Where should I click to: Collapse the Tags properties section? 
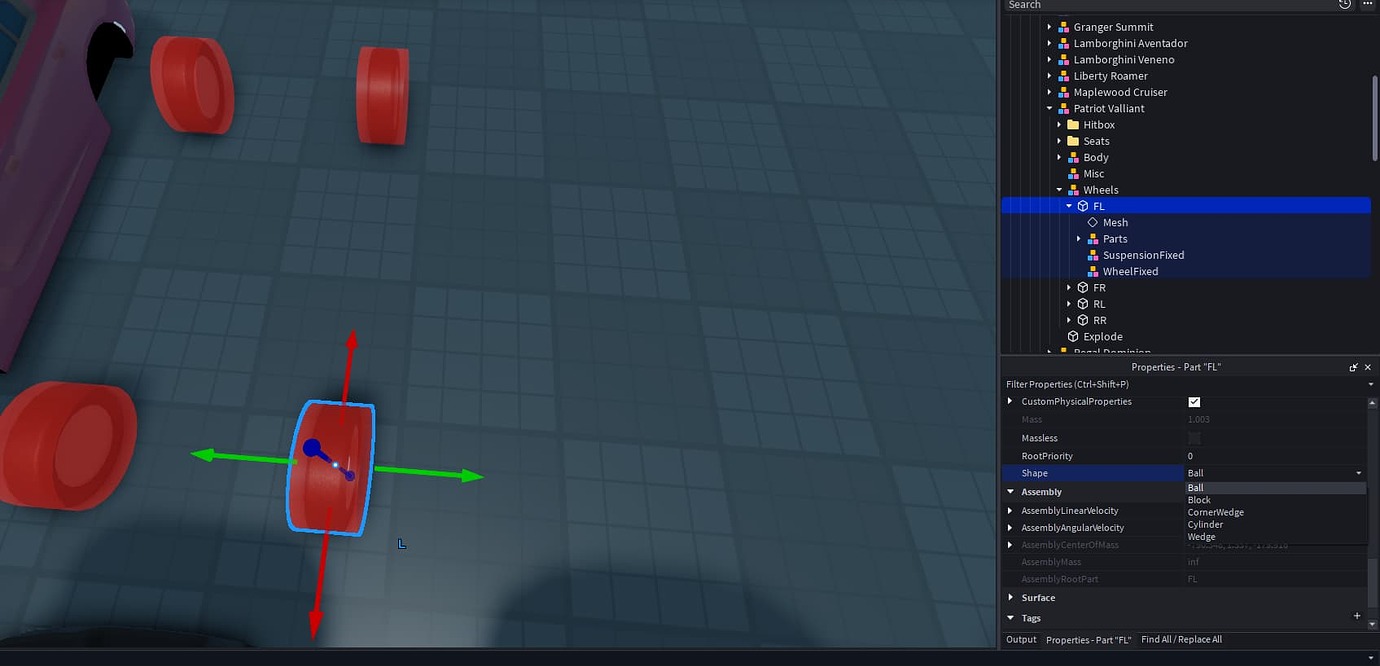[1011, 618]
